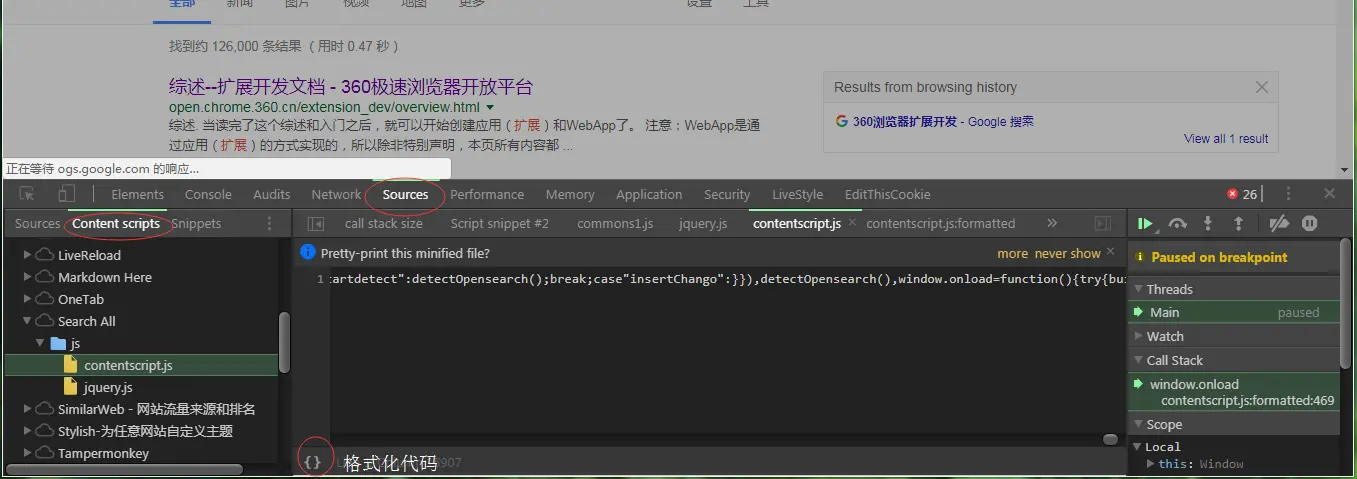Click the Google favicon in browsing history result

842,122
